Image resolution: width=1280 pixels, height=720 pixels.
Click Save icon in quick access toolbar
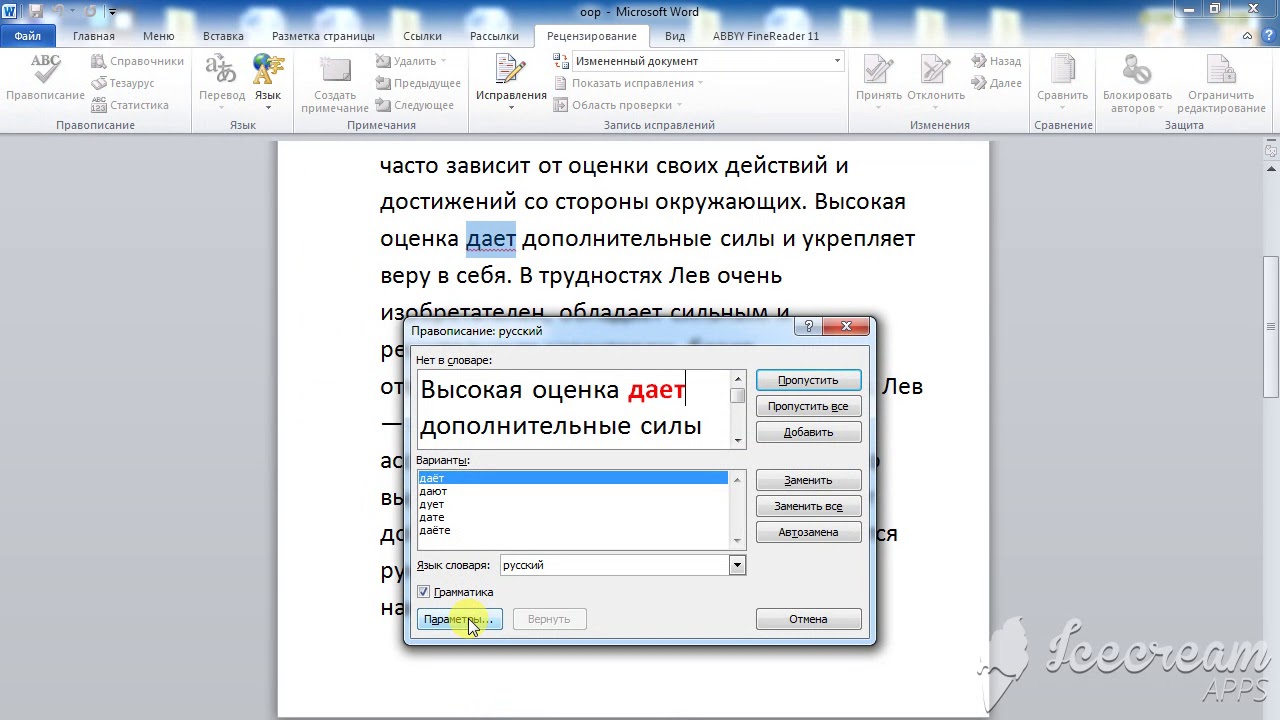[36, 11]
